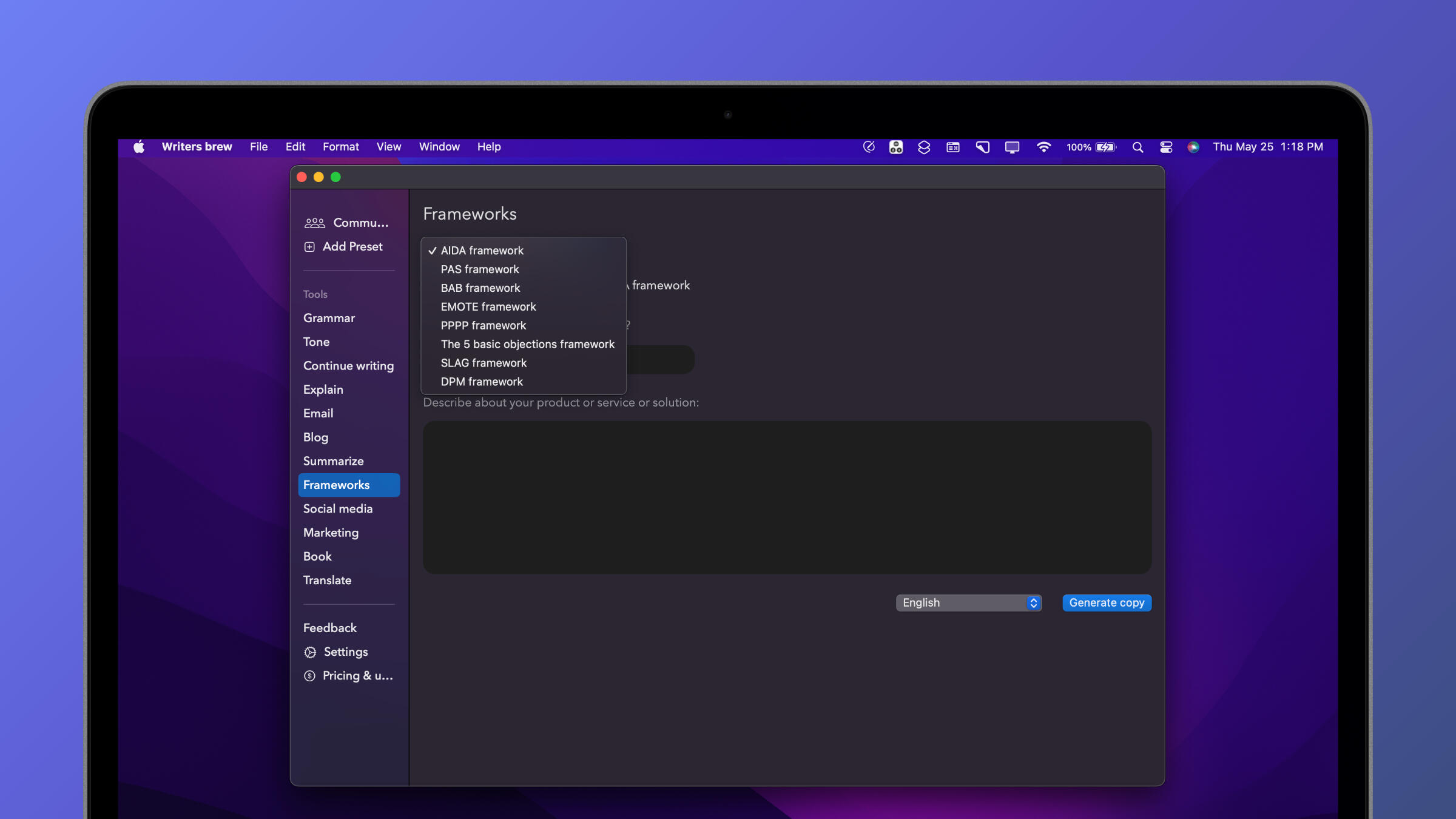Open Pricing & usage dollar icon

(x=309, y=676)
